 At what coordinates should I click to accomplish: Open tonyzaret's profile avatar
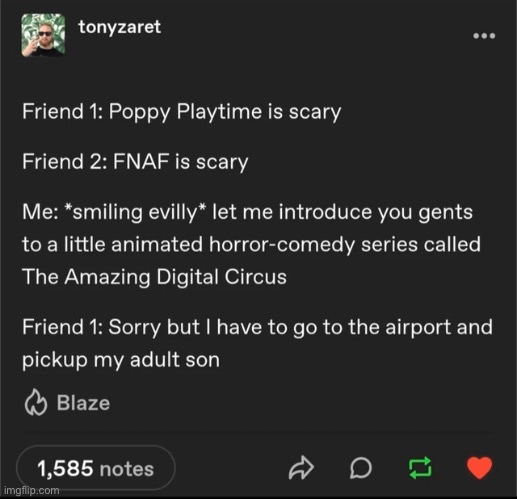[x=43, y=35]
